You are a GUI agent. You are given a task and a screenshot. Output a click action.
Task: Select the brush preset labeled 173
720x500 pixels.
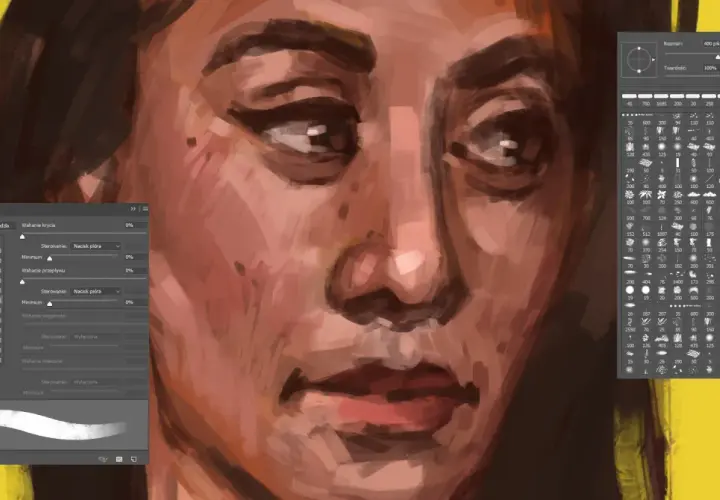click(x=693, y=276)
